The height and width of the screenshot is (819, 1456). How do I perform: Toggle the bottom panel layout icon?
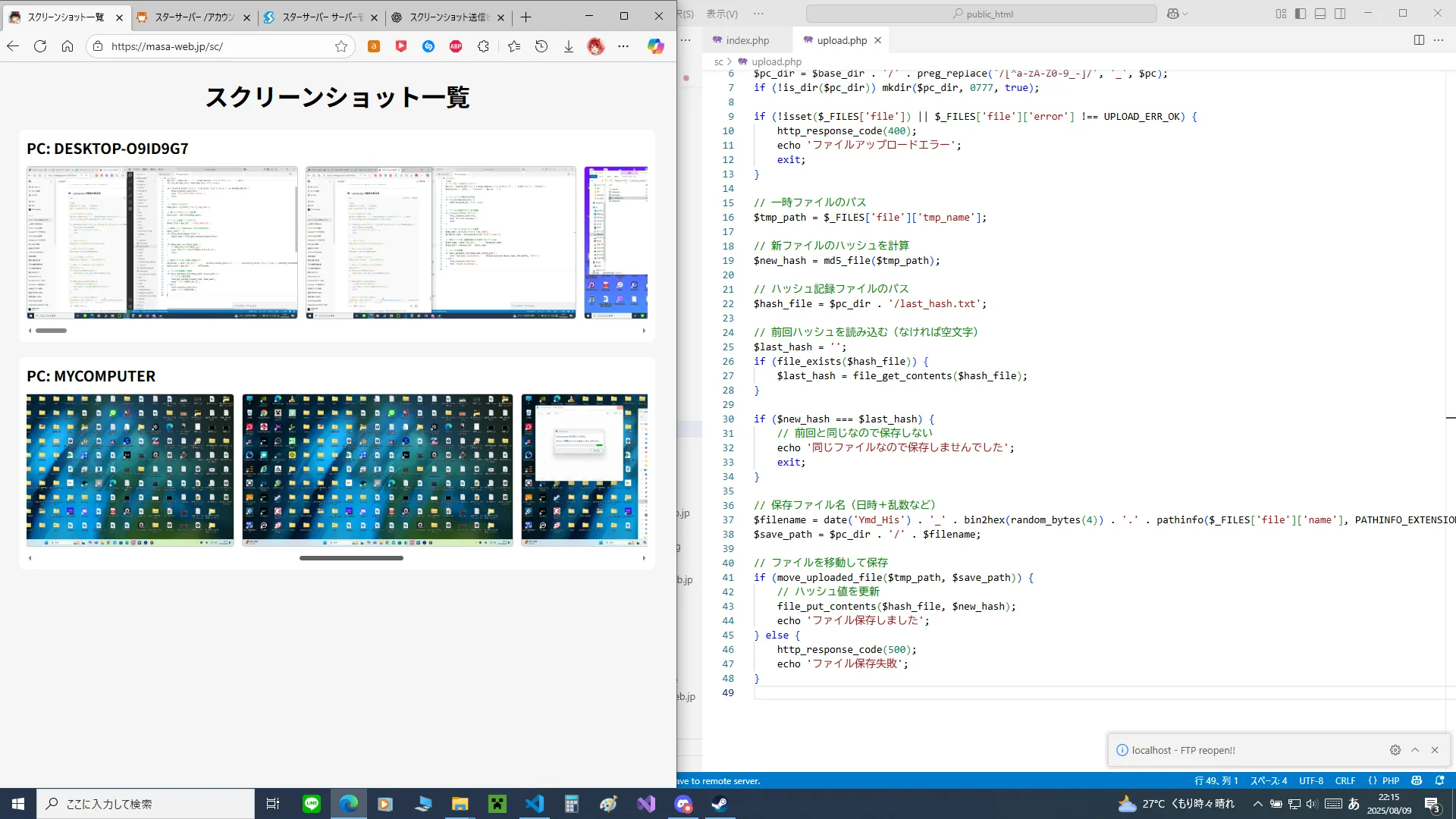pyautogui.click(x=1320, y=14)
